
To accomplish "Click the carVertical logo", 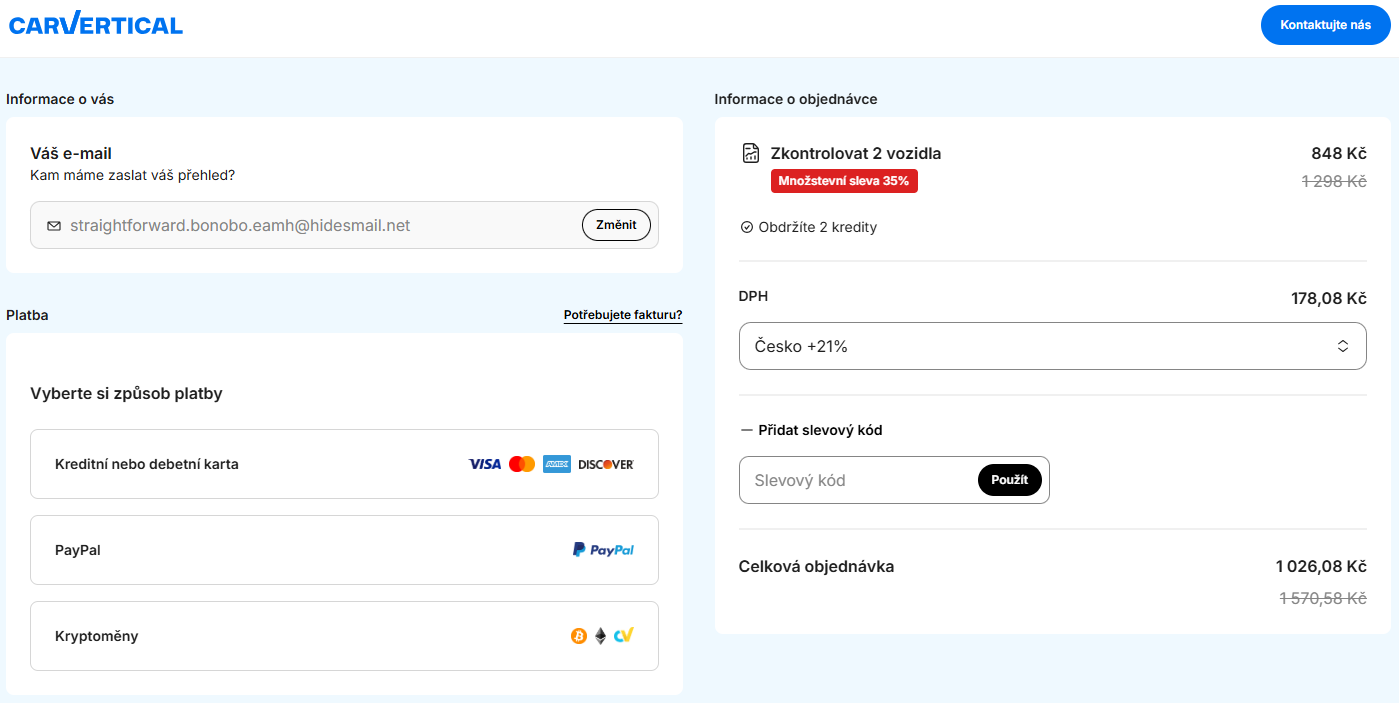I will [96, 25].
